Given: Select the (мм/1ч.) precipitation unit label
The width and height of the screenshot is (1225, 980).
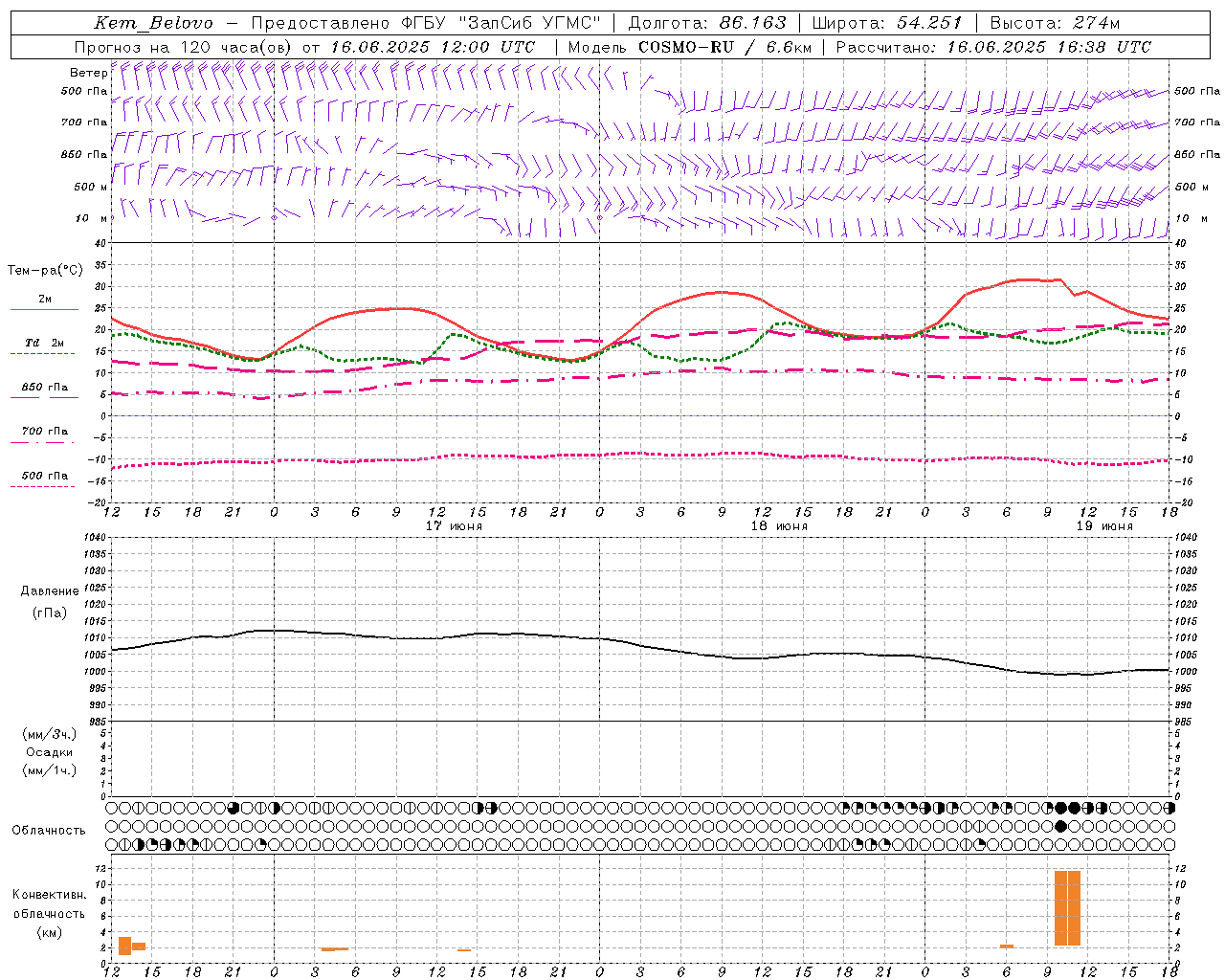Looking at the screenshot, I should click(50, 770).
